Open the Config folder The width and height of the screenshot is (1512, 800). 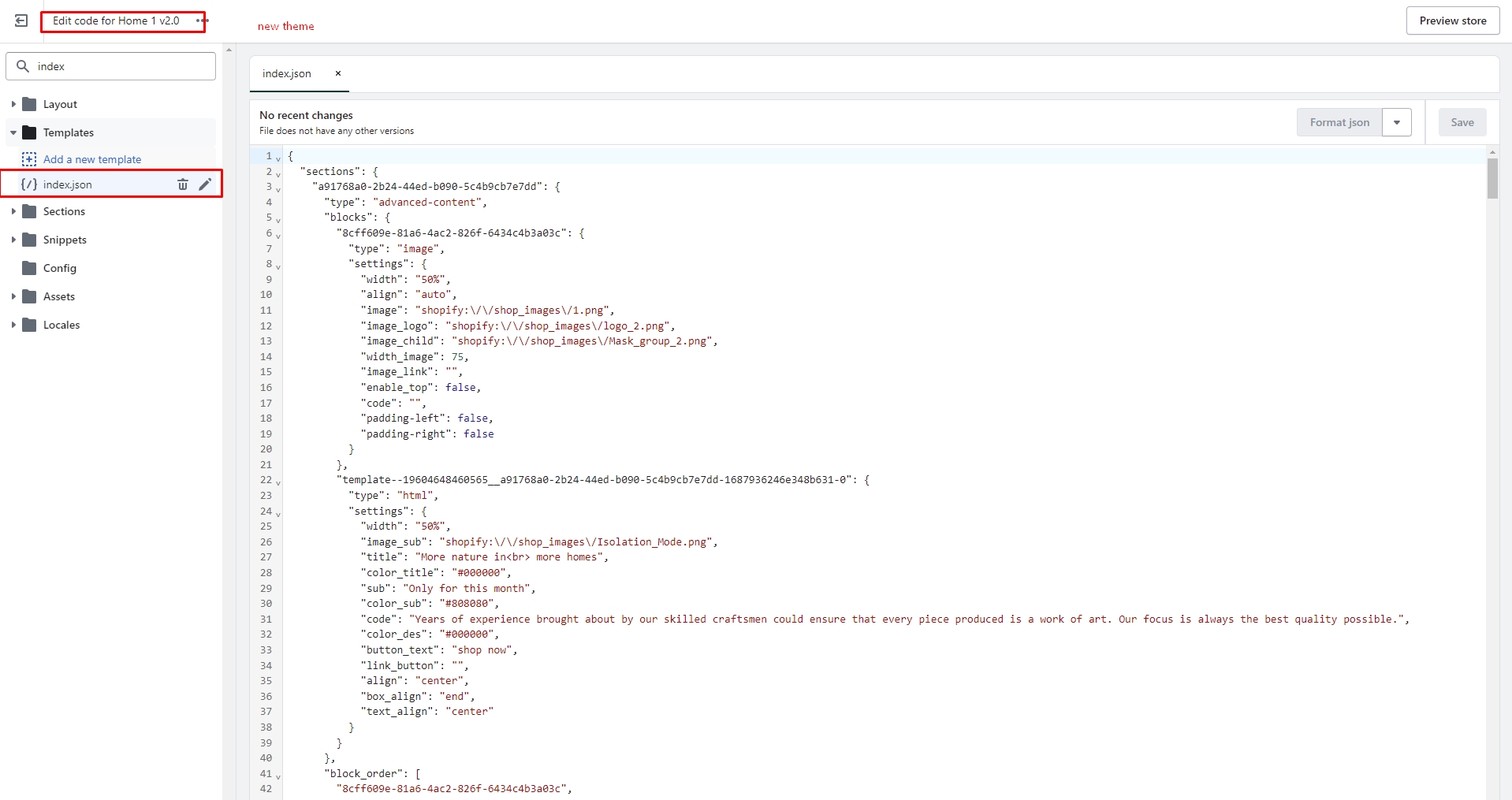(x=59, y=268)
